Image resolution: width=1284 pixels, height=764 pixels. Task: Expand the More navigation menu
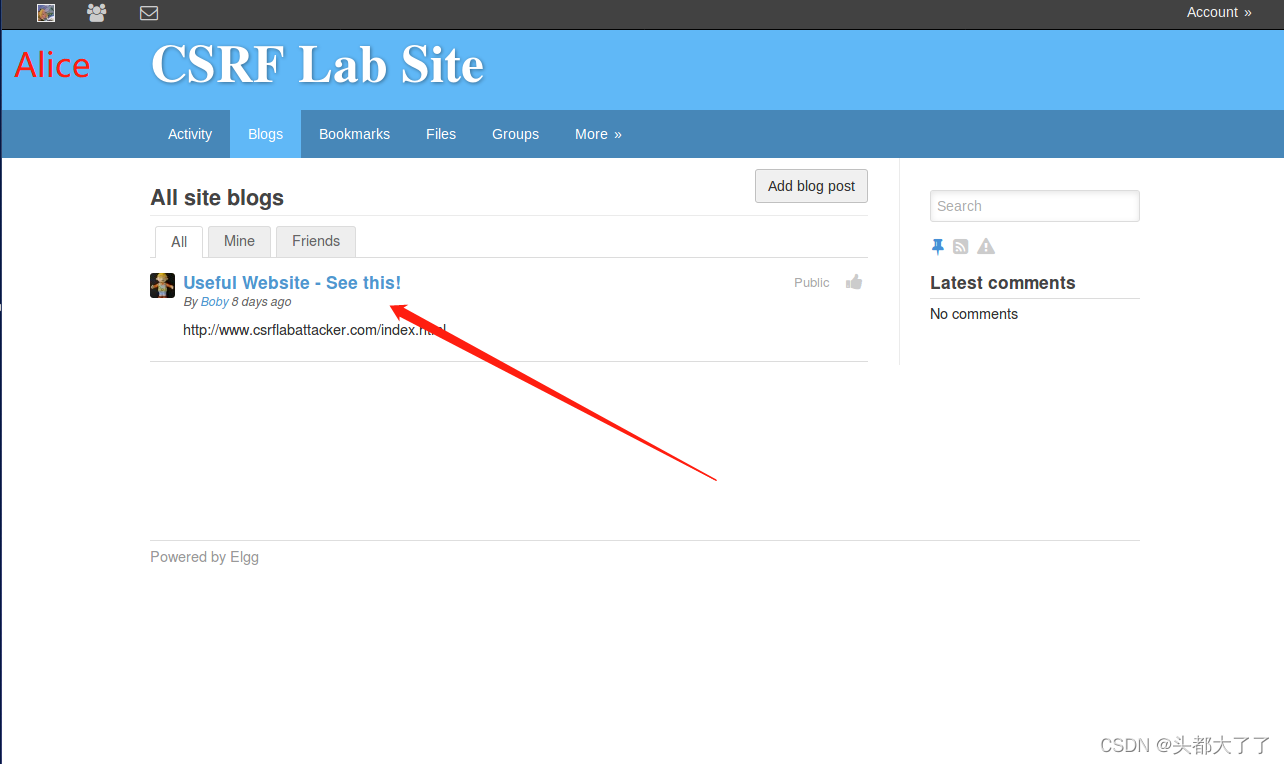point(597,133)
